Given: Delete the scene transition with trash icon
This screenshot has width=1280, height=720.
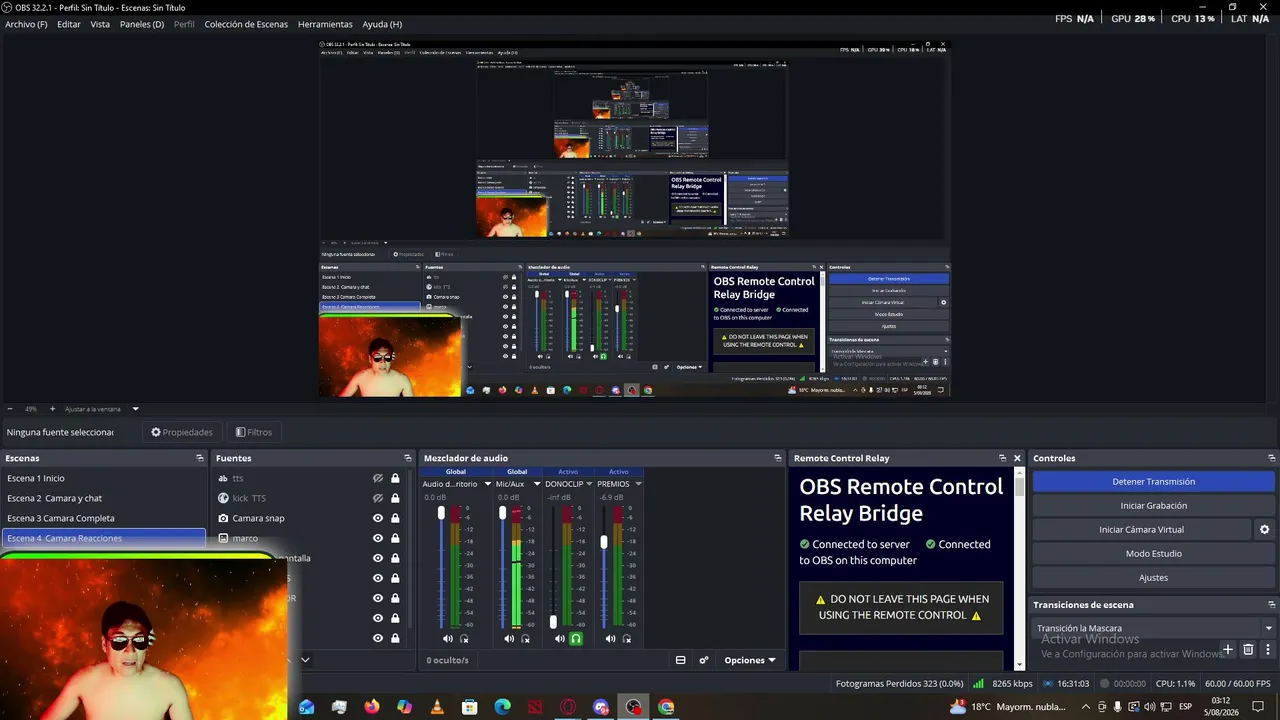Looking at the screenshot, I should tap(1248, 650).
